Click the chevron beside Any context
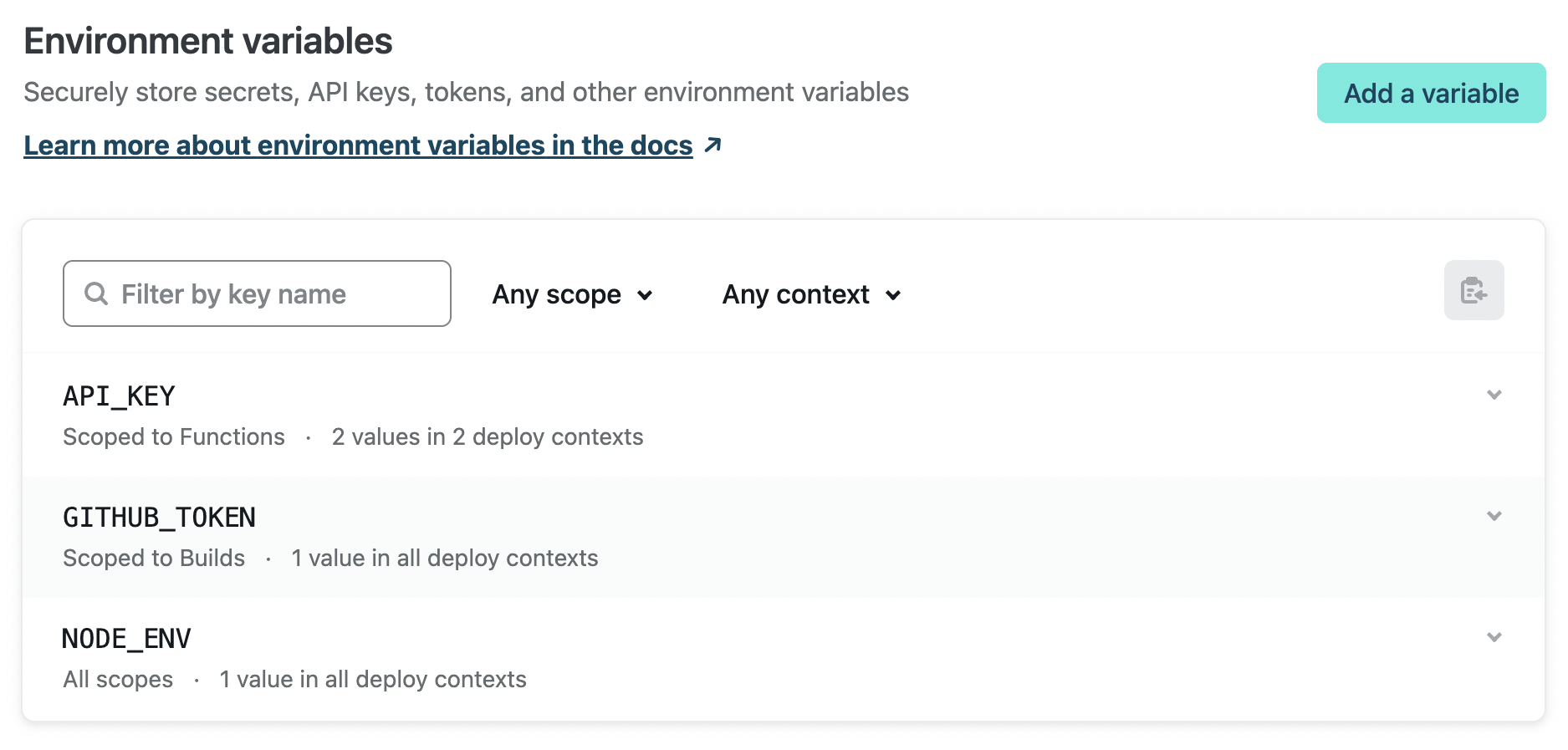Viewport: 1568px width, 750px height. (893, 295)
